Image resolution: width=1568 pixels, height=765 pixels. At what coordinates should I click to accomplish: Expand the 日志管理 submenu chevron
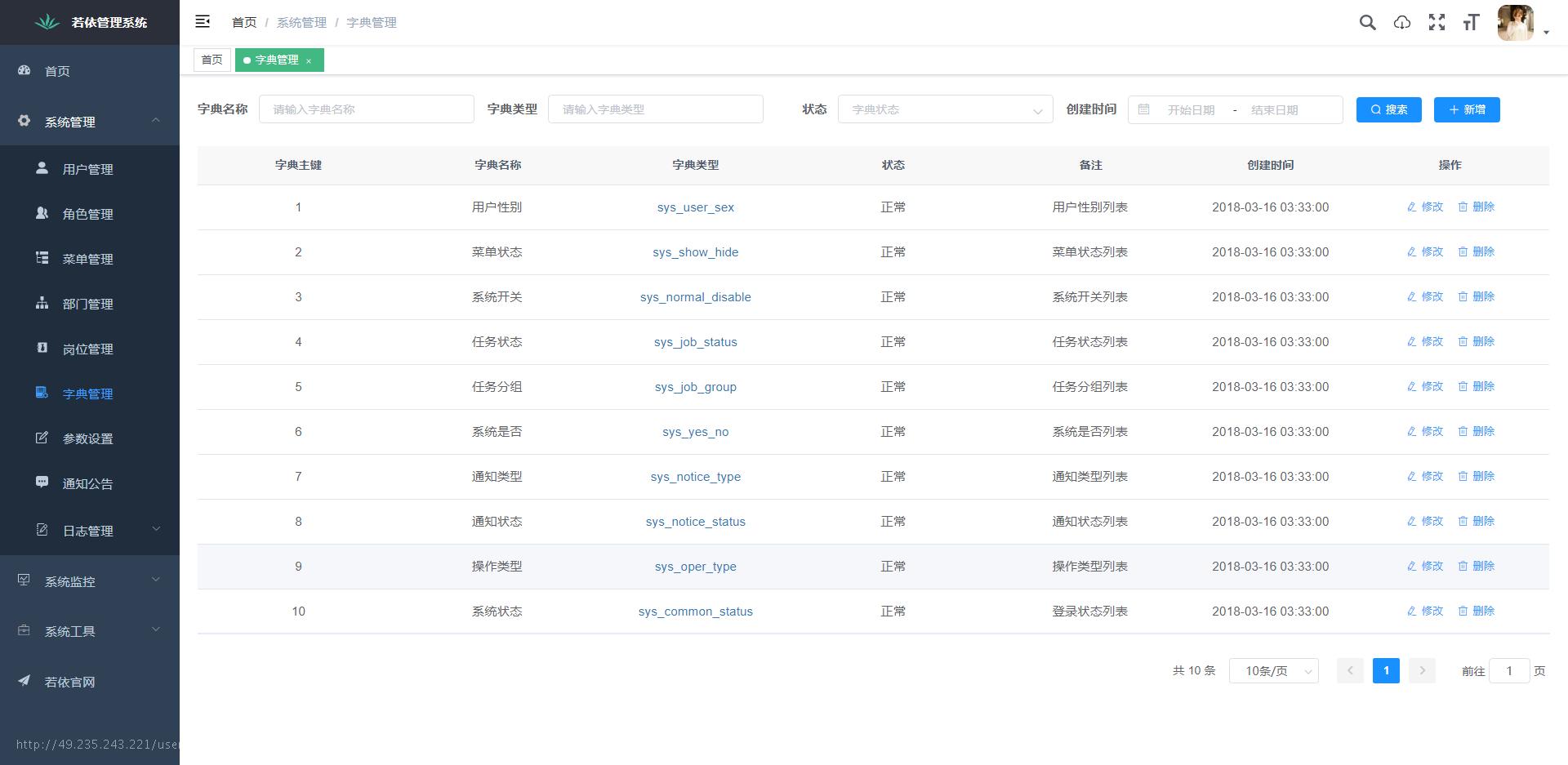pyautogui.click(x=156, y=529)
